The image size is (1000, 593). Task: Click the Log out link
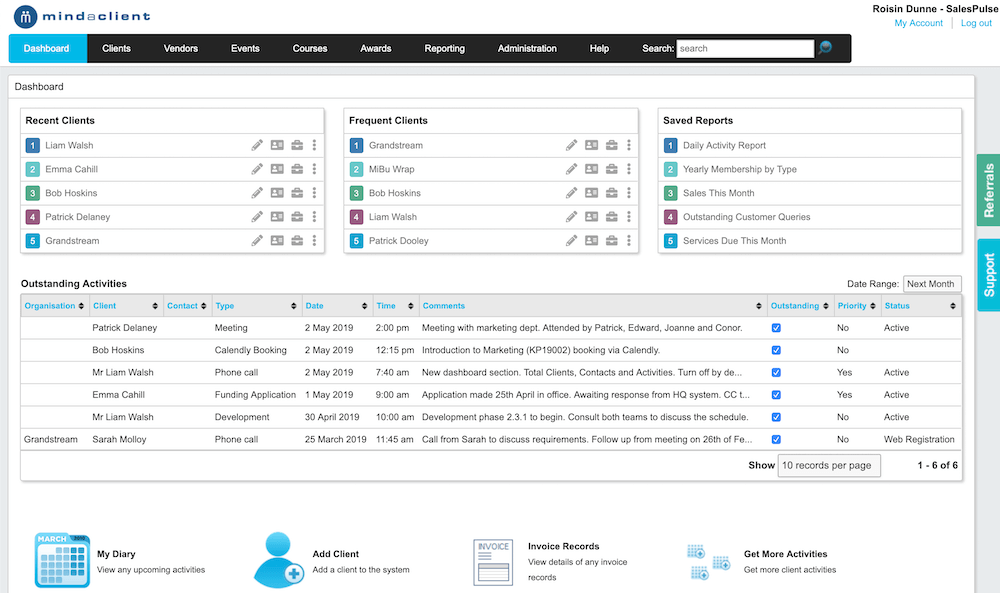pos(976,23)
